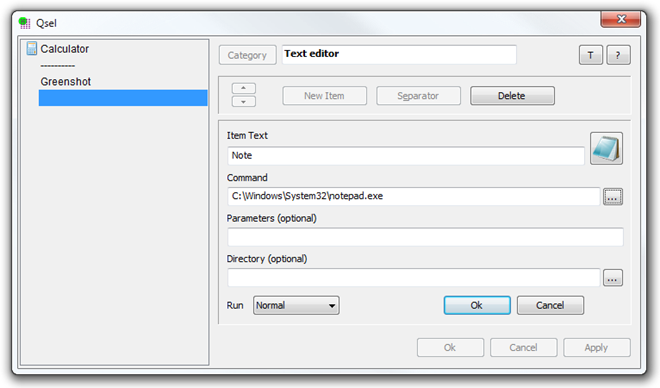Image resolution: width=660 pixels, height=388 pixels.
Task: Click the Calculator icon in the list
Action: point(32,48)
